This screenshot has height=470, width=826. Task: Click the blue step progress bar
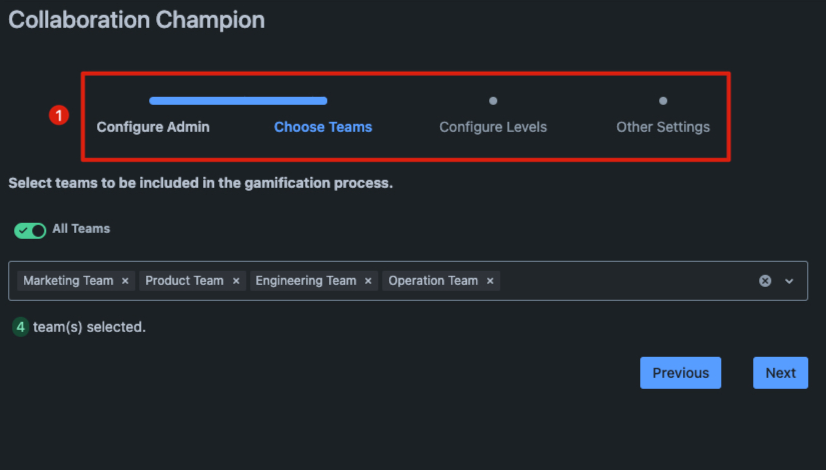(x=238, y=101)
